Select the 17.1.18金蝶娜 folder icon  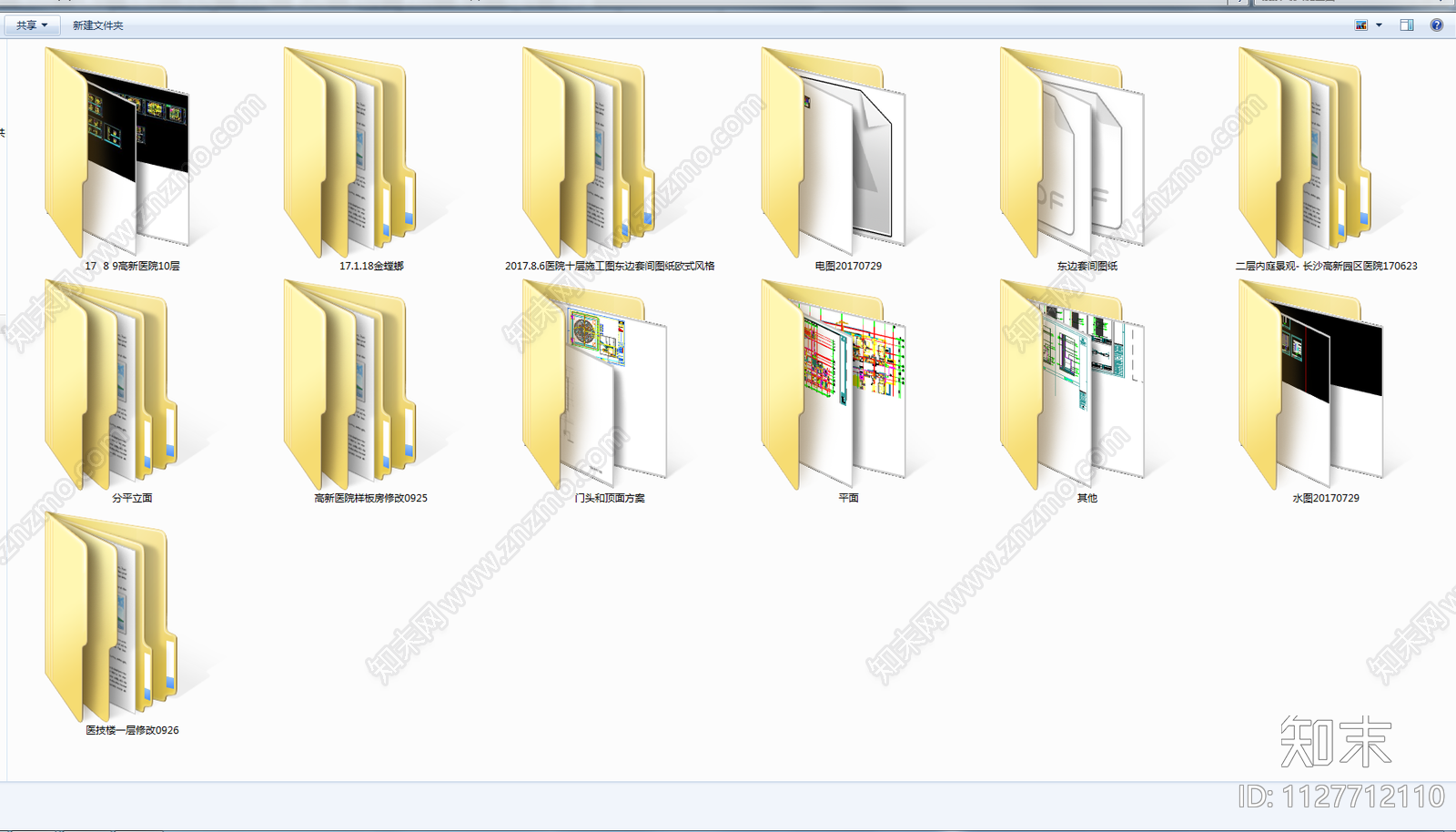point(350,152)
